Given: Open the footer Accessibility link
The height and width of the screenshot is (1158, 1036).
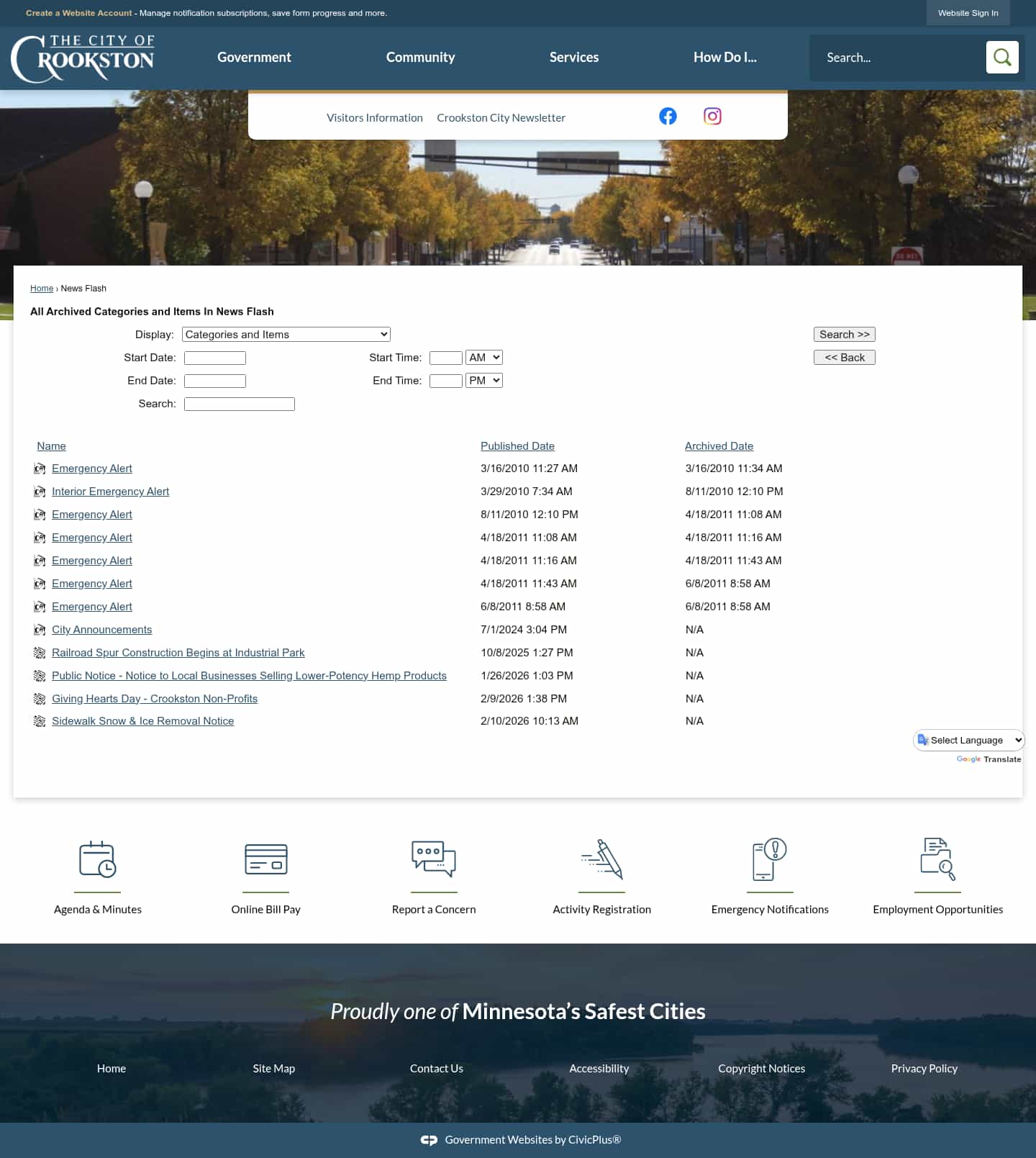Looking at the screenshot, I should (x=599, y=1068).
